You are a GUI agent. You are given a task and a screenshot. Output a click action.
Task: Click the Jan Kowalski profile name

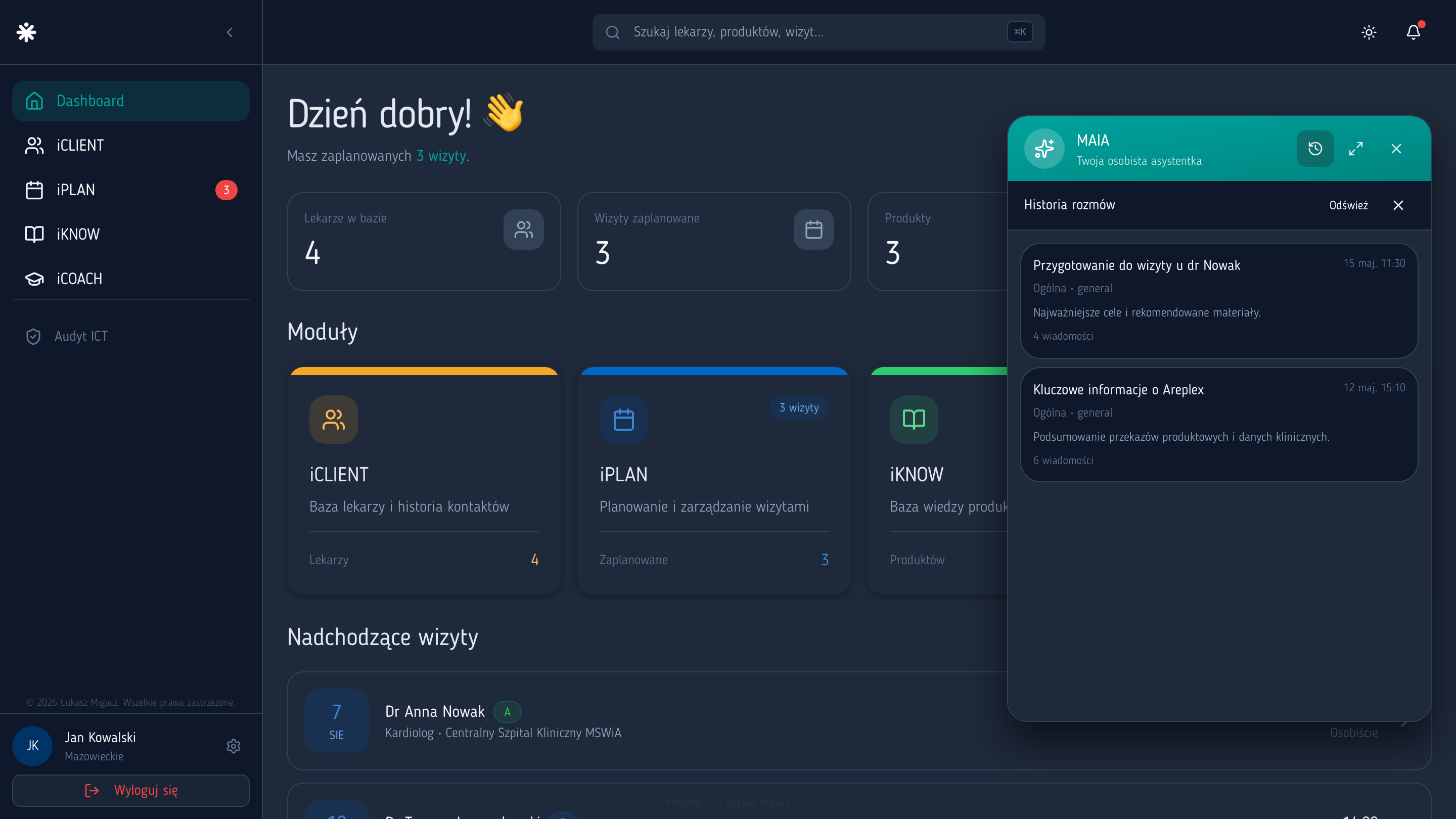click(100, 738)
